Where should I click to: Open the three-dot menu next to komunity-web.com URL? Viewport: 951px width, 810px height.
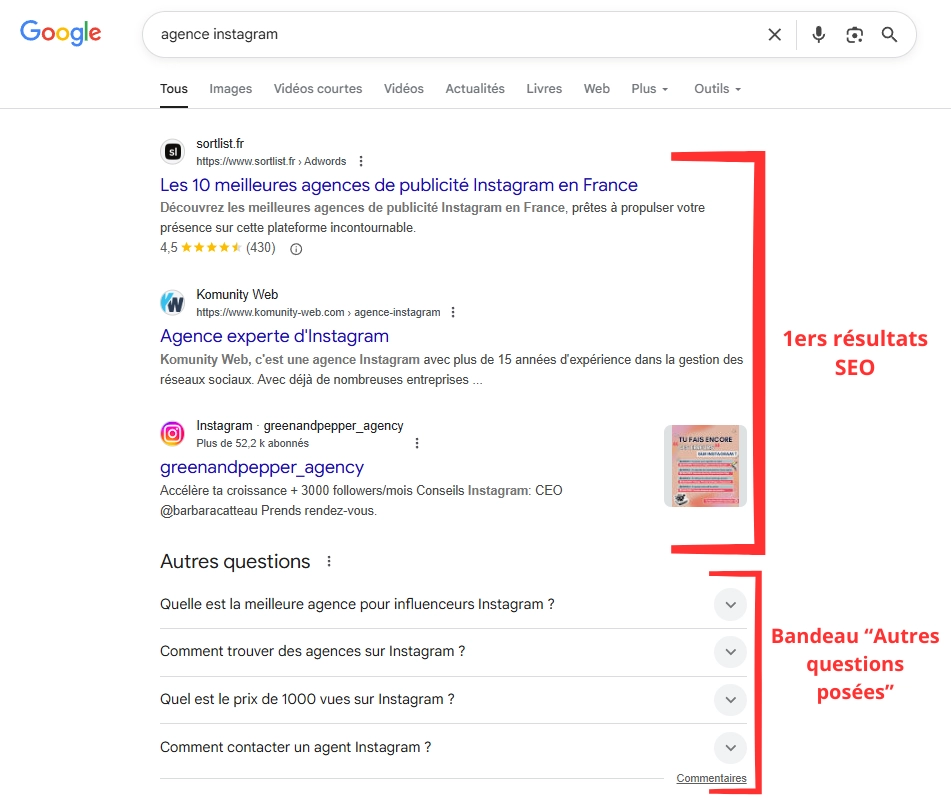(452, 312)
